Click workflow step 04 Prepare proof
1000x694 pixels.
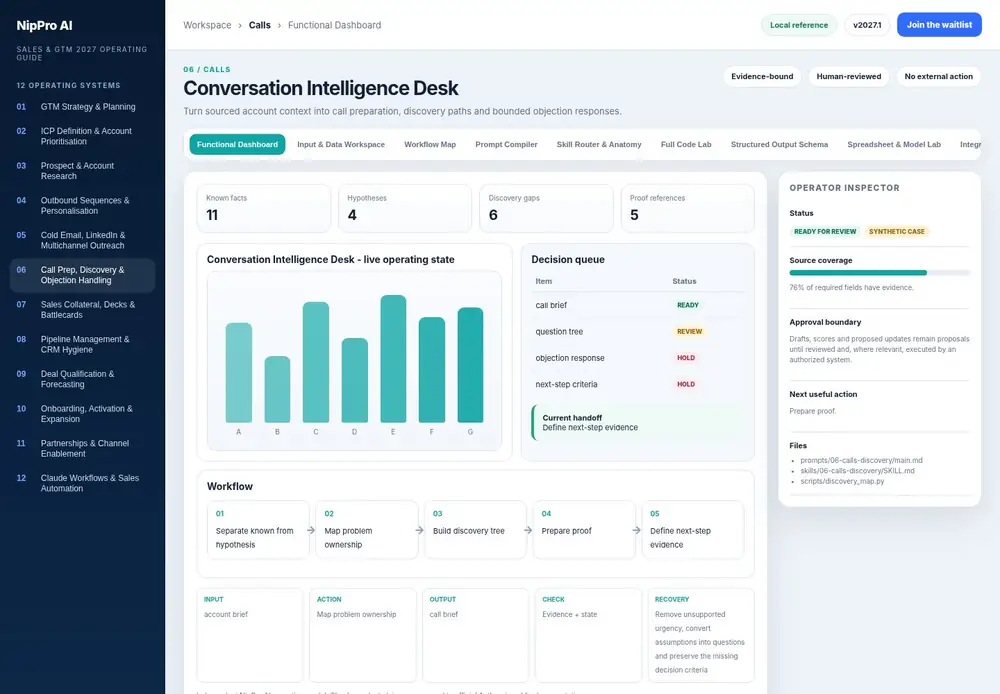[x=584, y=530]
